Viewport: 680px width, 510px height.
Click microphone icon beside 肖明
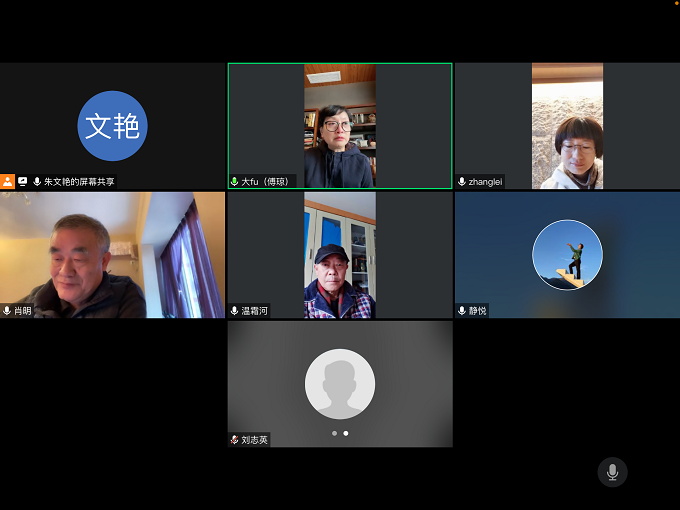[x=7, y=311]
